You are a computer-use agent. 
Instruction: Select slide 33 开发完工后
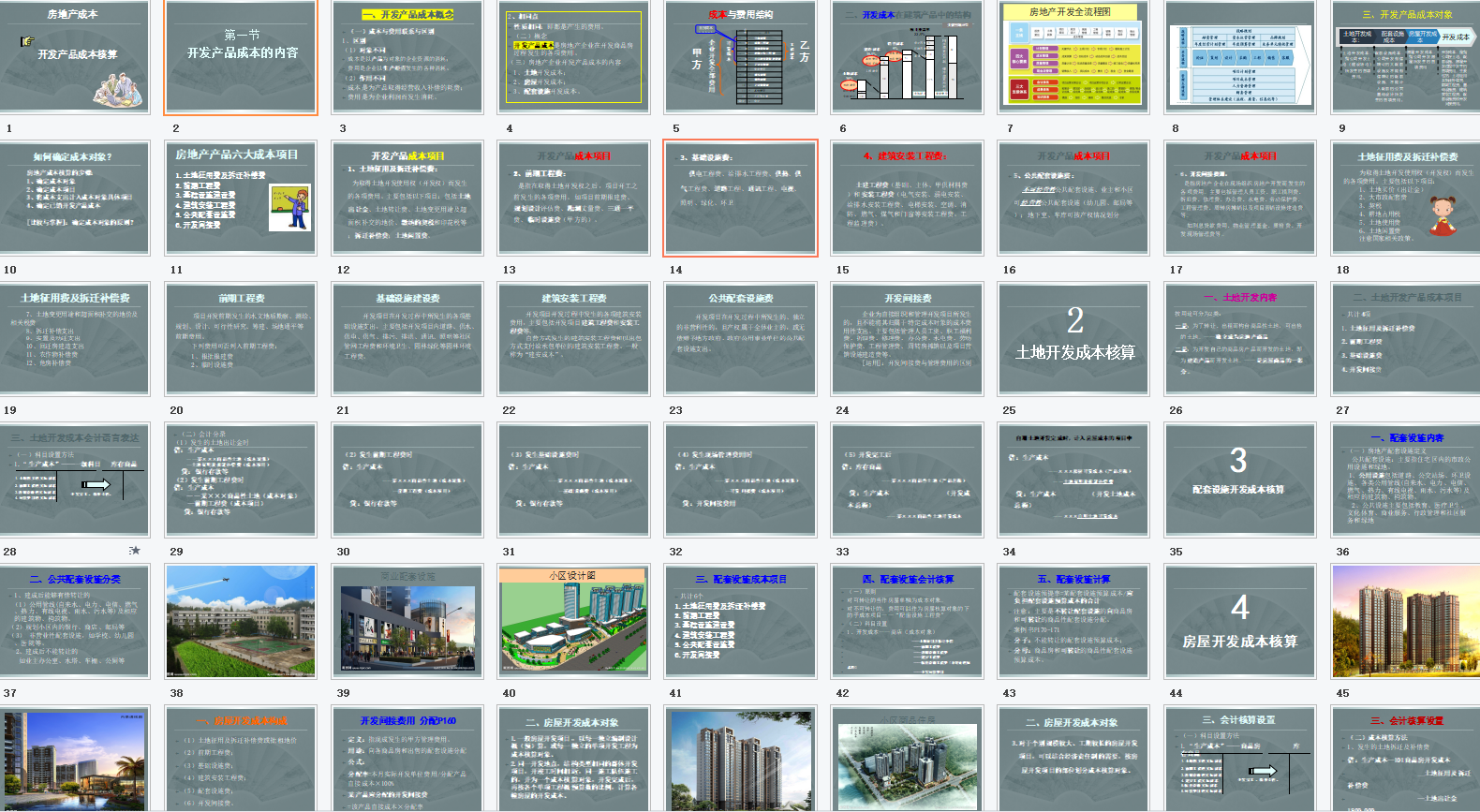pyautogui.click(x=908, y=480)
